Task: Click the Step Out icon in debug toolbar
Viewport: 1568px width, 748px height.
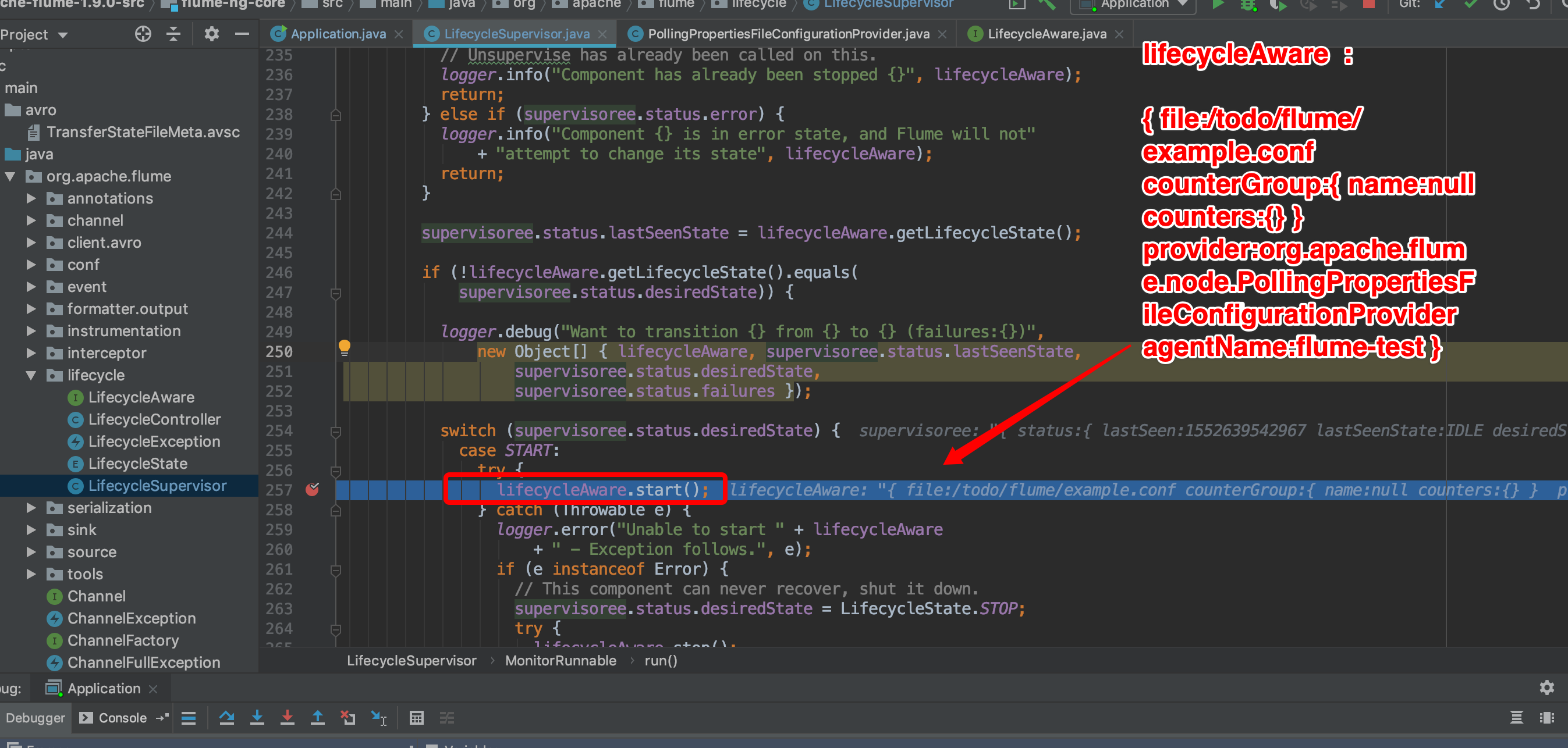Action: click(317, 718)
